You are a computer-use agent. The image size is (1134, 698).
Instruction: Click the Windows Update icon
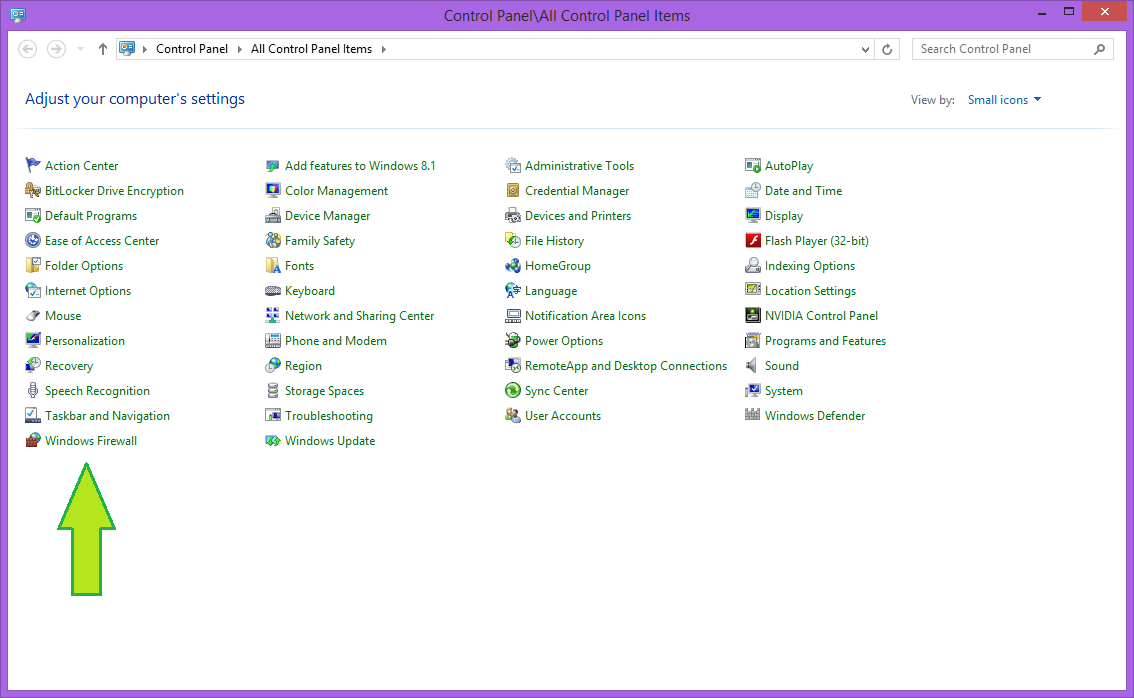(273, 440)
